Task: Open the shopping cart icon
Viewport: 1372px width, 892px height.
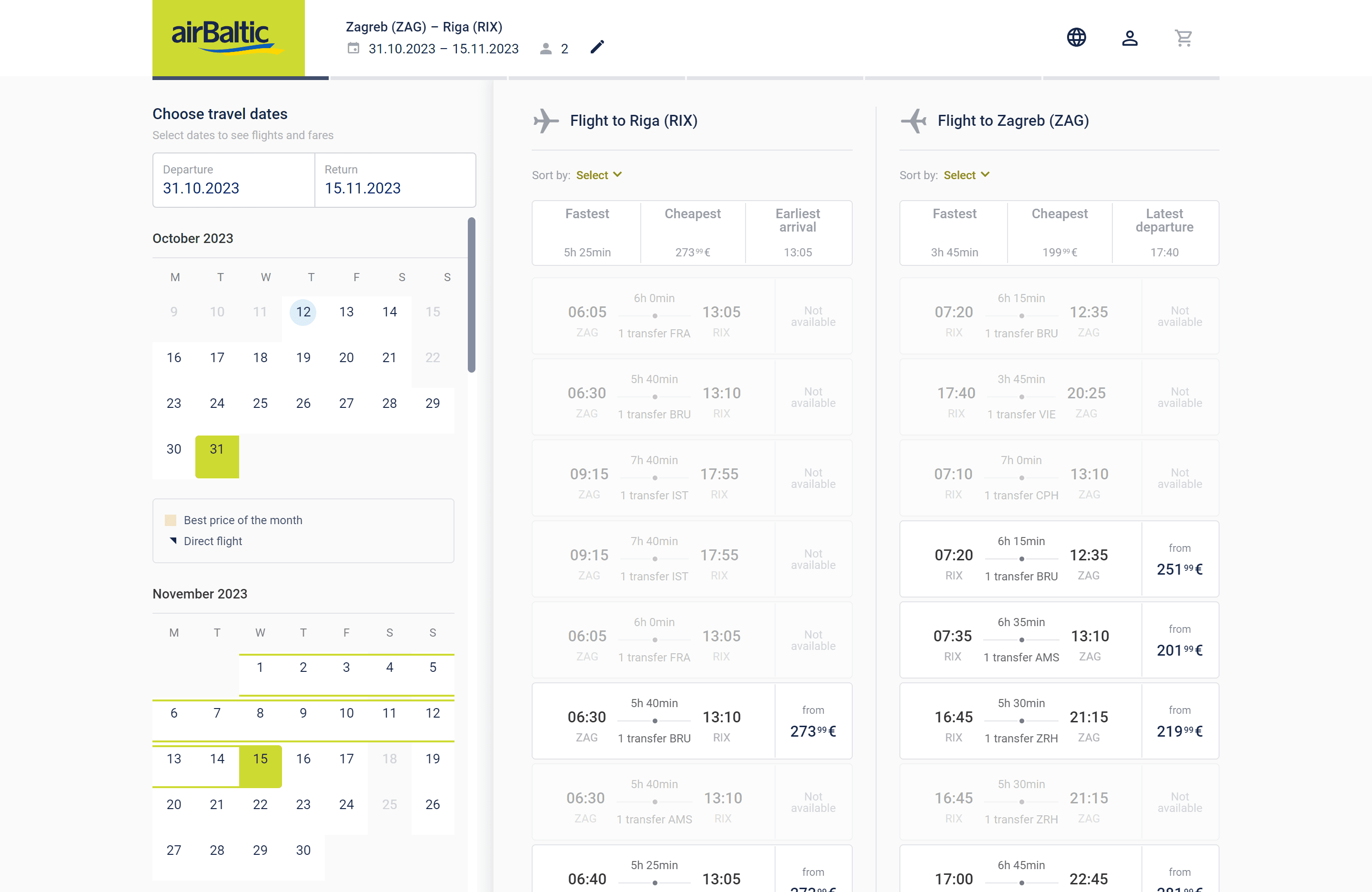Action: coord(1183,38)
